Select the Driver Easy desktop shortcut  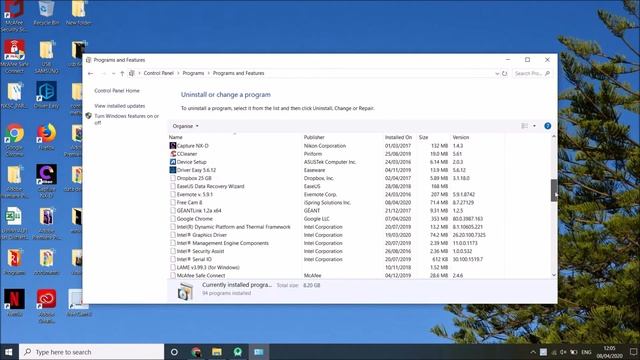[x=46, y=95]
